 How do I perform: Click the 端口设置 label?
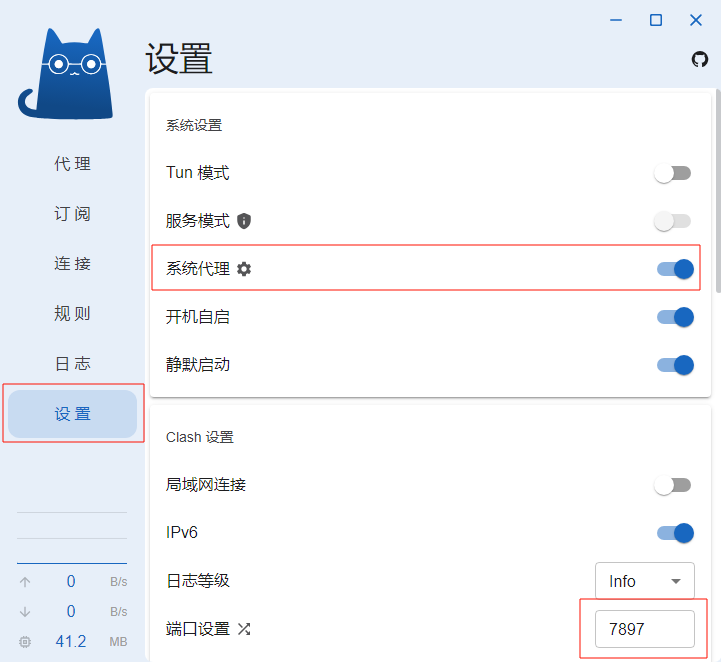[198, 629]
